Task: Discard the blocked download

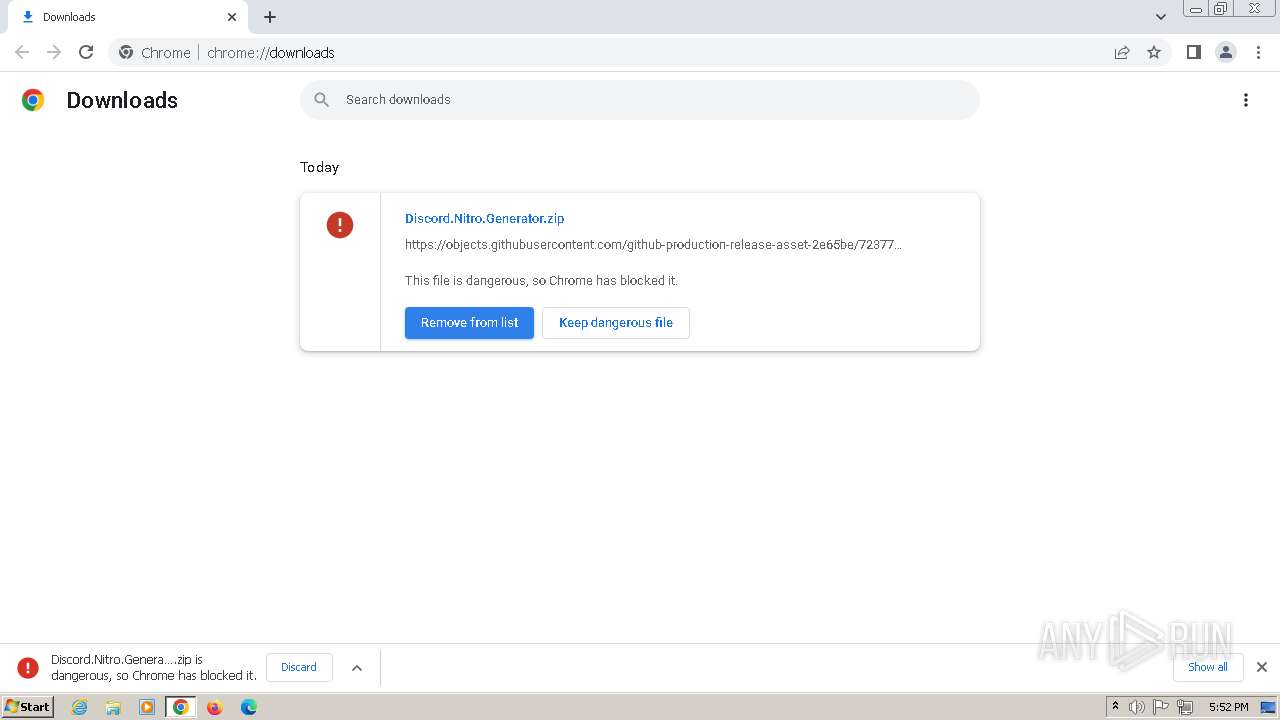Action: (x=299, y=667)
